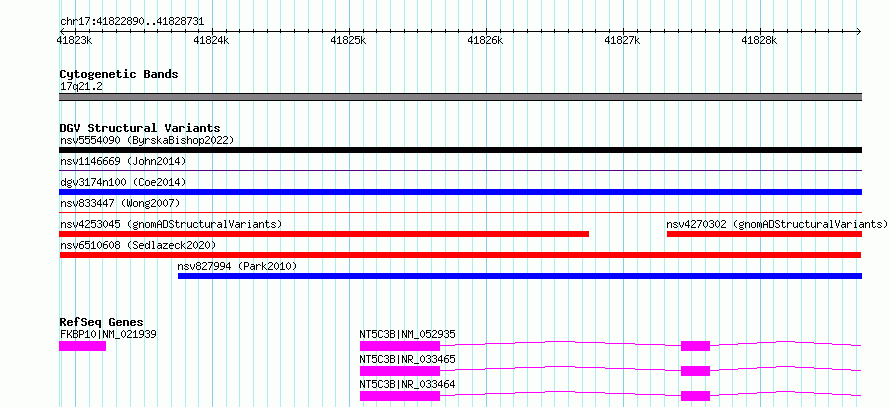Click the Cytogenetic Bands track title
The image size is (890, 407).
coord(119,74)
